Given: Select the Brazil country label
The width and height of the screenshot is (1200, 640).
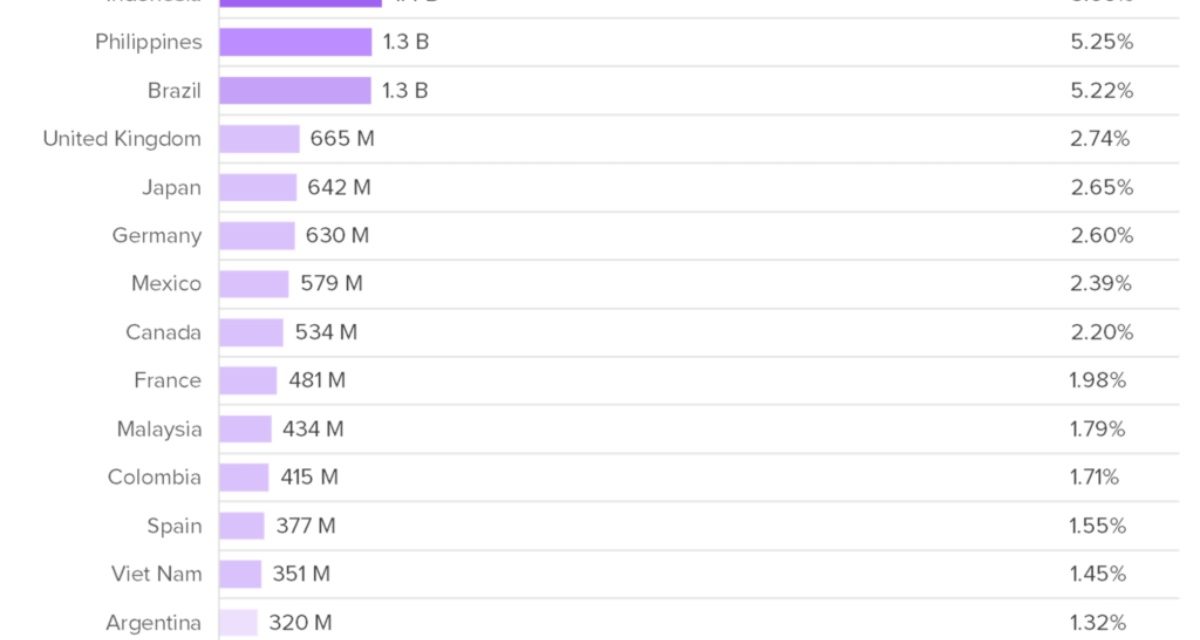Looking at the screenshot, I should click(174, 91).
